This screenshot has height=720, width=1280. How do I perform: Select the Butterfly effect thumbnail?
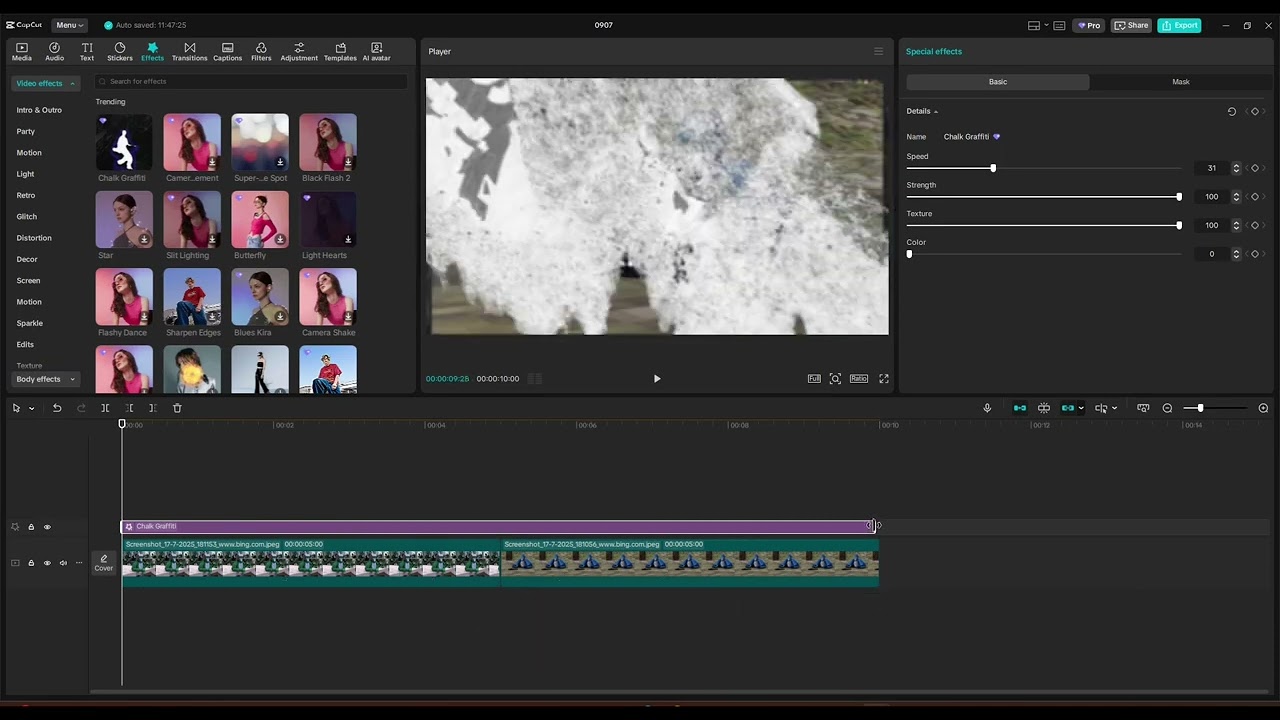260,219
